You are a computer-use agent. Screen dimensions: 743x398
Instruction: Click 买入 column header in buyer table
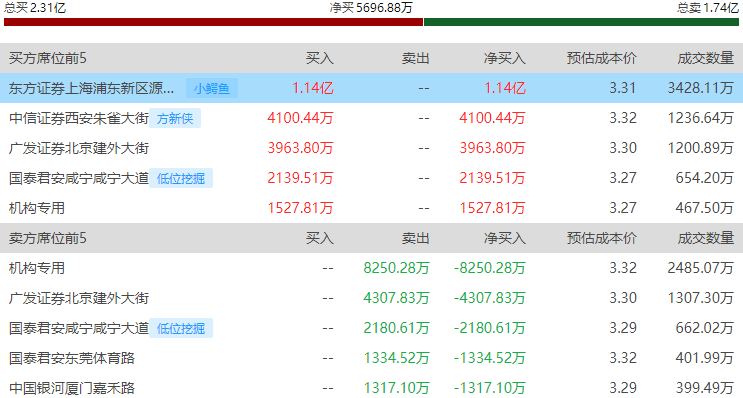(x=319, y=58)
